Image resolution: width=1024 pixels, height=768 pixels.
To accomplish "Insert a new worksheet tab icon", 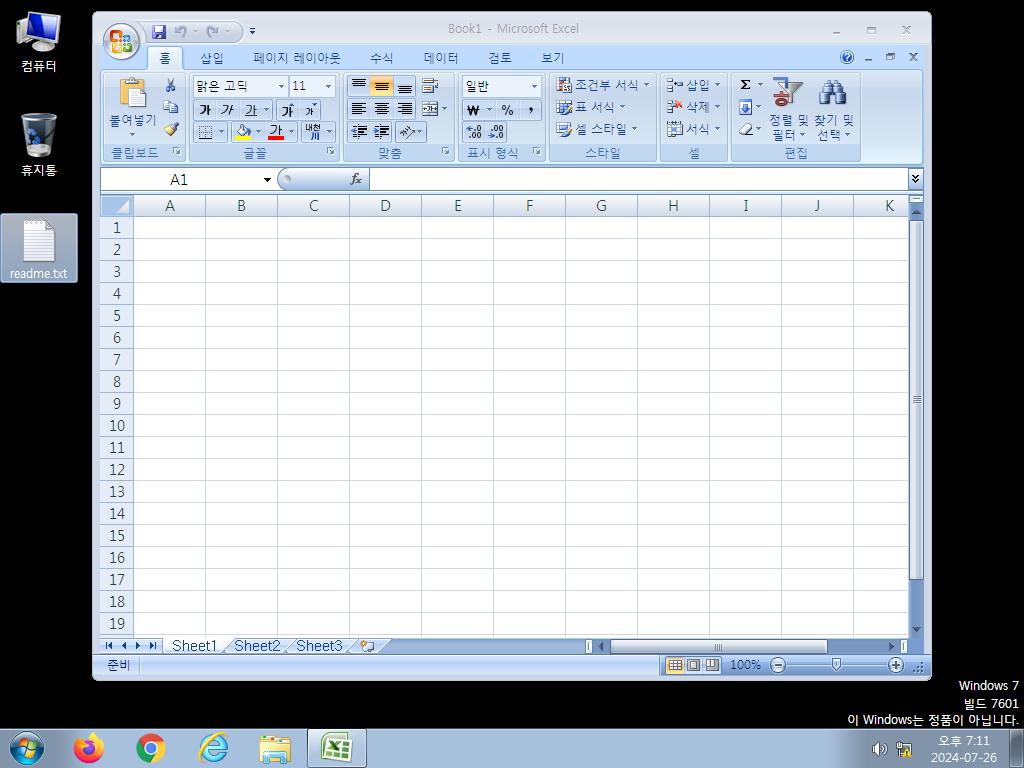I will pos(368,646).
